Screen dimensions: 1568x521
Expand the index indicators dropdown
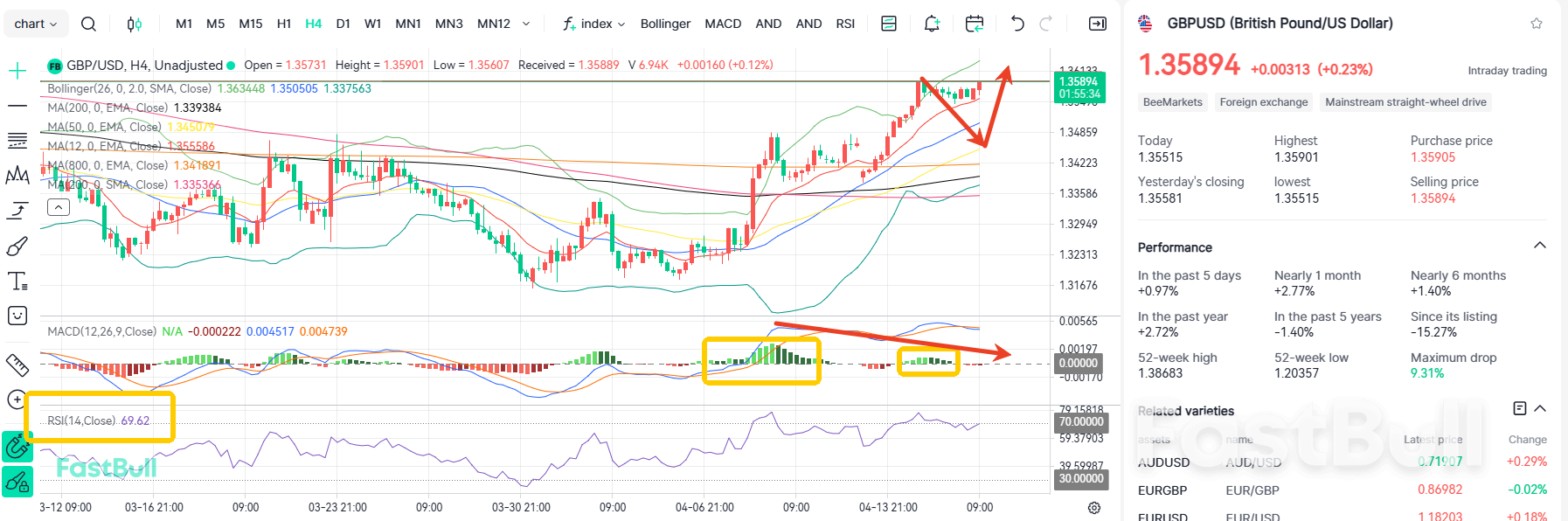pyautogui.click(x=595, y=24)
